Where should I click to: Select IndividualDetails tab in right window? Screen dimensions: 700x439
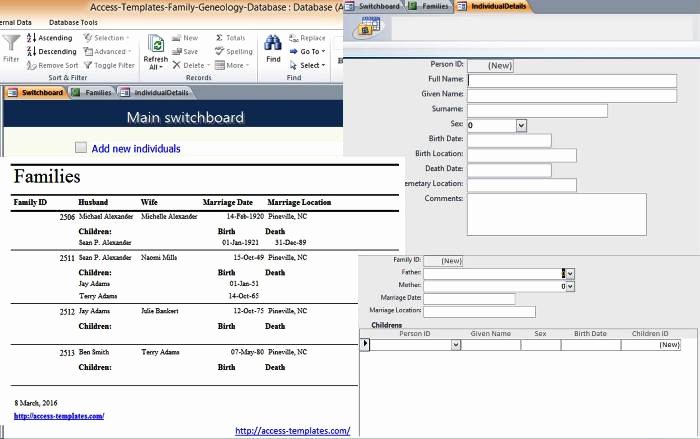(x=493, y=6)
